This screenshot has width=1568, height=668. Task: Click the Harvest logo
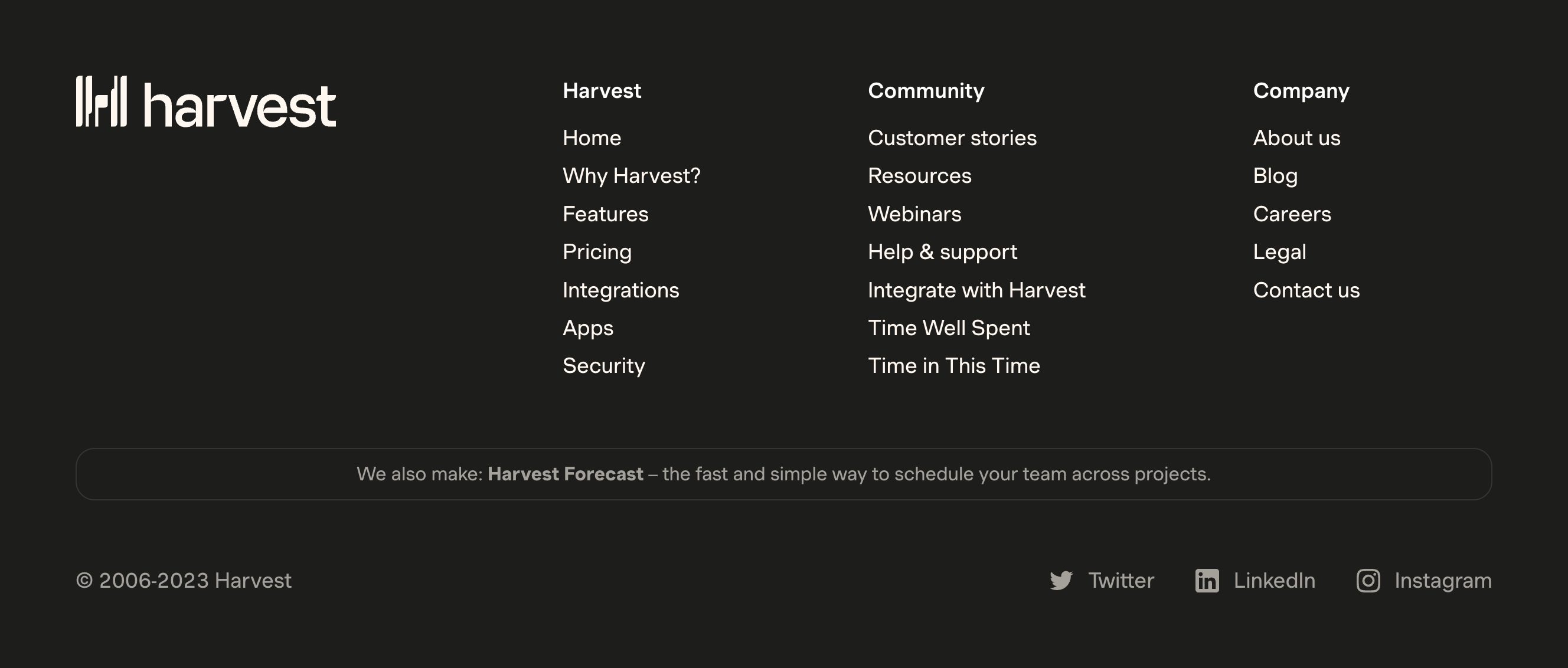pyautogui.click(x=205, y=102)
